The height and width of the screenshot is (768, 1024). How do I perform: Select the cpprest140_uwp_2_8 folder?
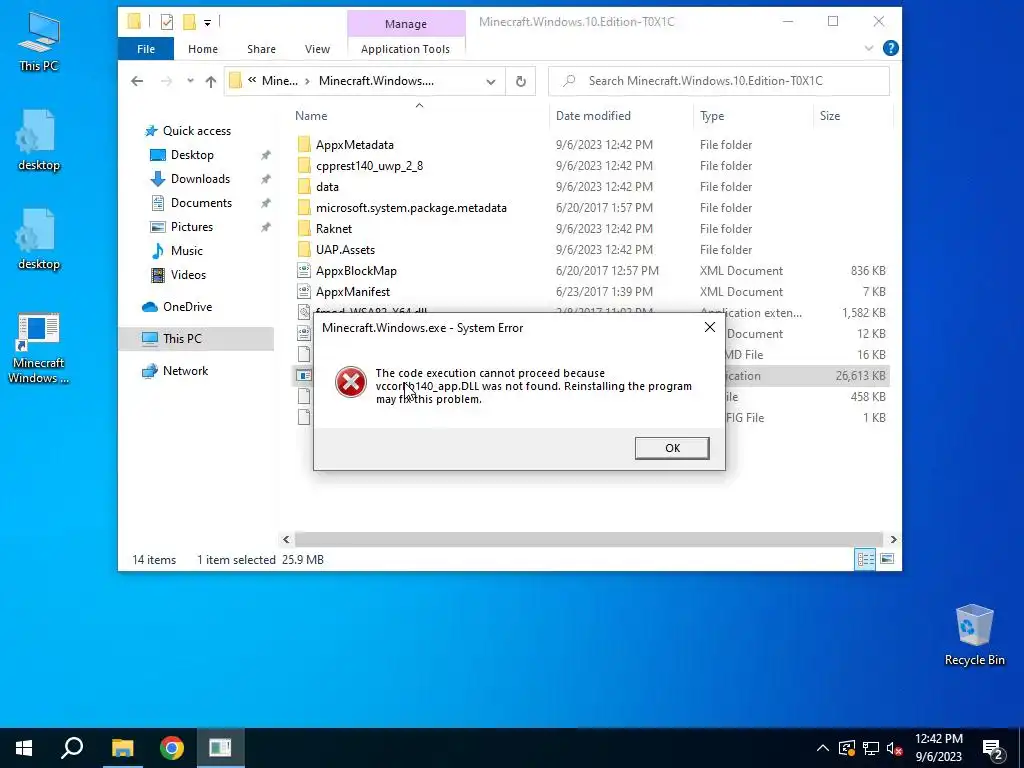[369, 166]
